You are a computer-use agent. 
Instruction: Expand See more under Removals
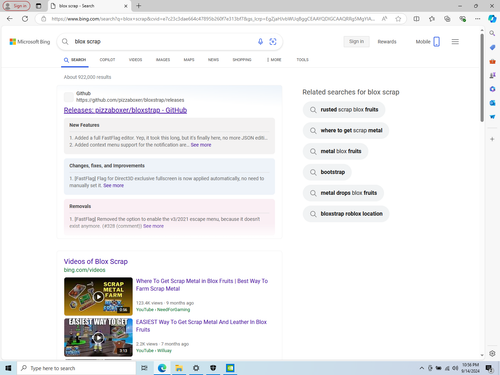[x=153, y=226]
